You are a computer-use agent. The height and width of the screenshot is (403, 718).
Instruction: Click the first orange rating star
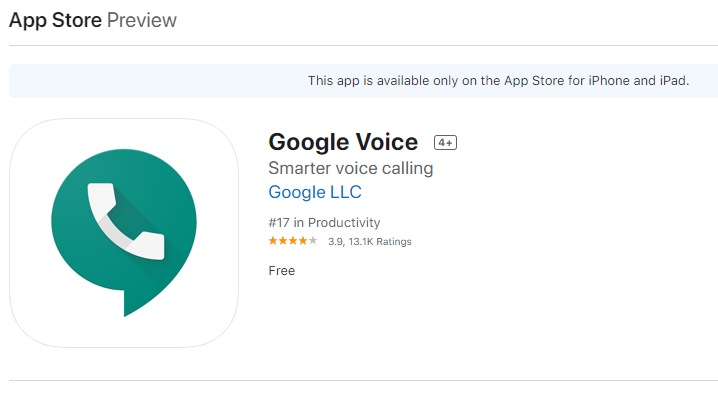click(x=273, y=241)
